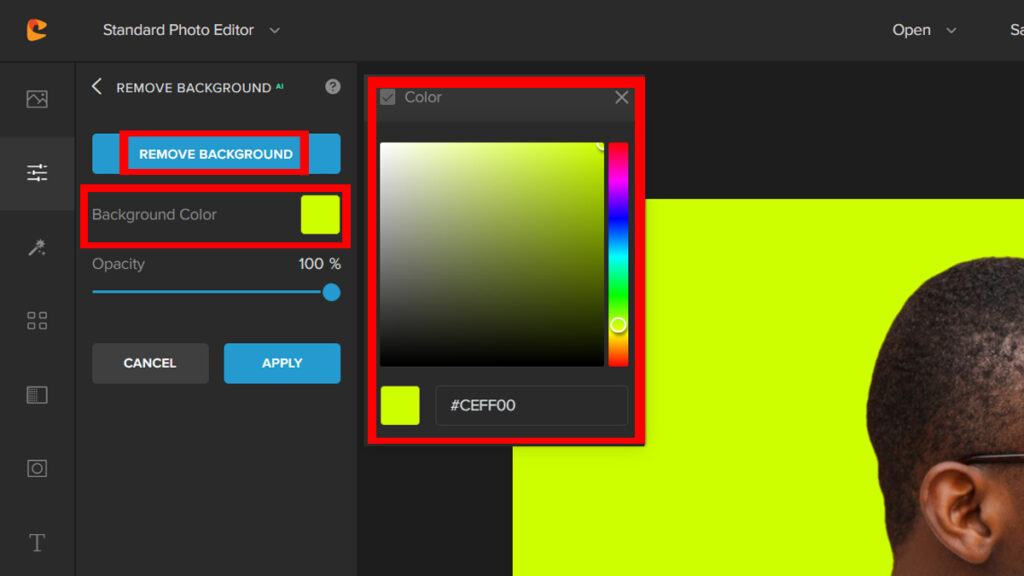Select the Edit sliders sidebar icon

click(37, 173)
